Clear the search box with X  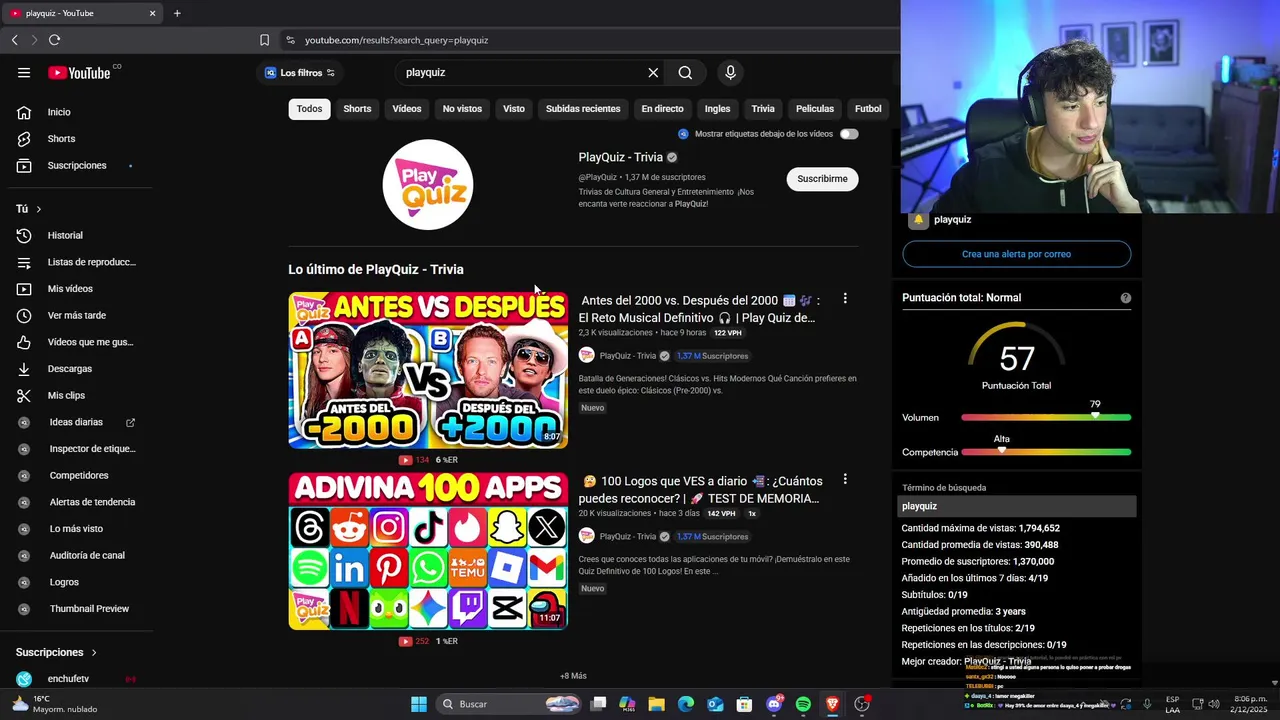(x=653, y=72)
